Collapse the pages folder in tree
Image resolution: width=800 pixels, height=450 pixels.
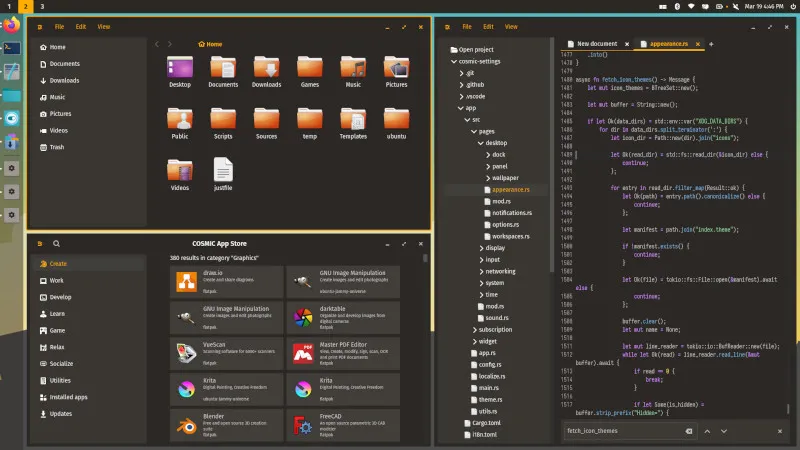(x=474, y=131)
